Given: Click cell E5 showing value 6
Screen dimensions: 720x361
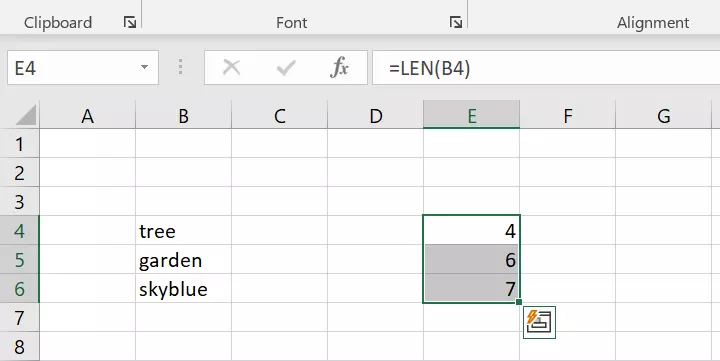Looking at the screenshot, I should [x=472, y=259].
